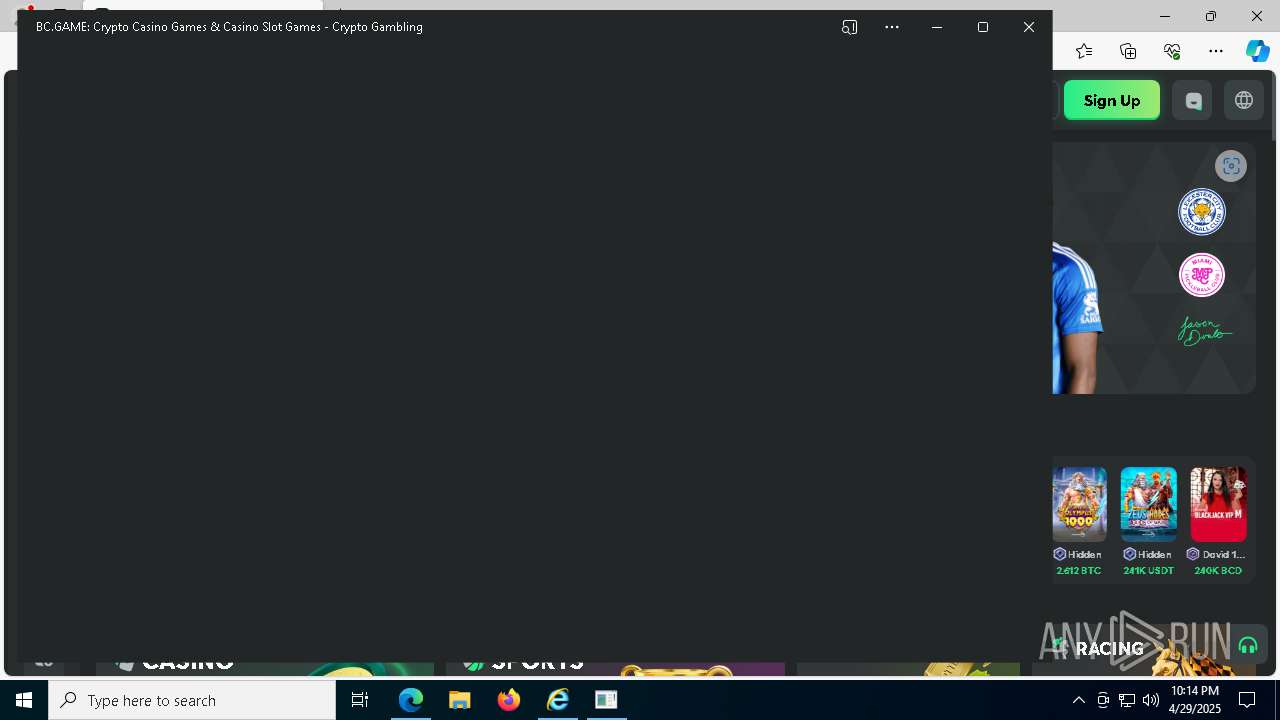The image size is (1280, 720).
Task: Open Internet Explorer from the taskbar
Action: tap(558, 700)
